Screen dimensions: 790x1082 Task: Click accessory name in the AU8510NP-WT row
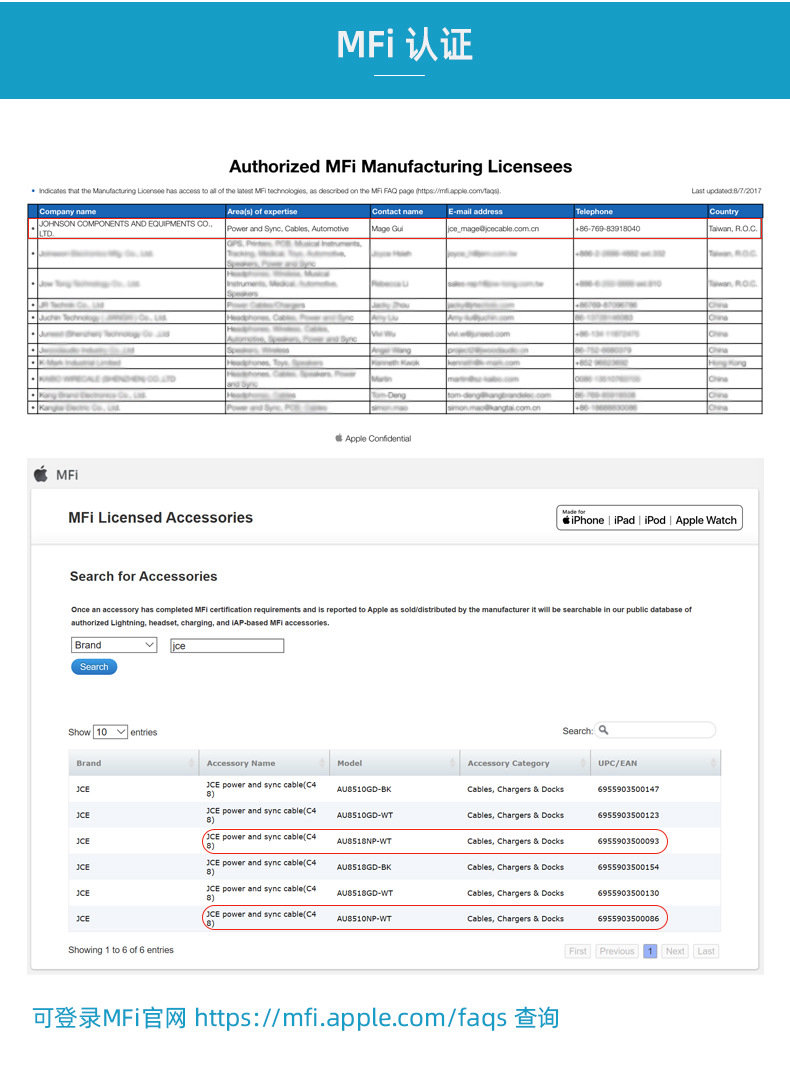point(261,918)
